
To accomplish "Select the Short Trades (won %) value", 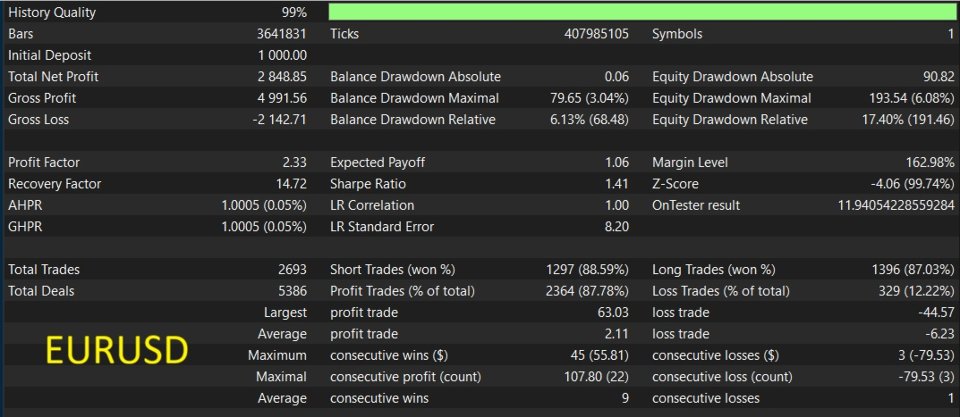I will coord(587,269).
